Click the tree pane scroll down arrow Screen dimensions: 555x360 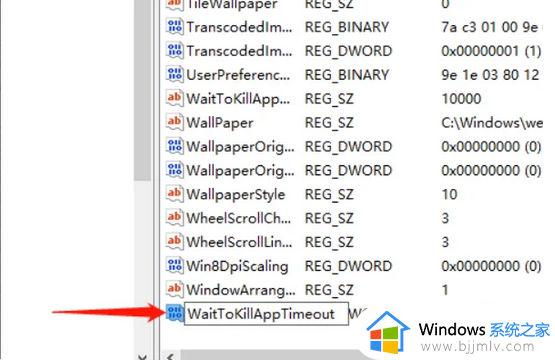point(143,356)
